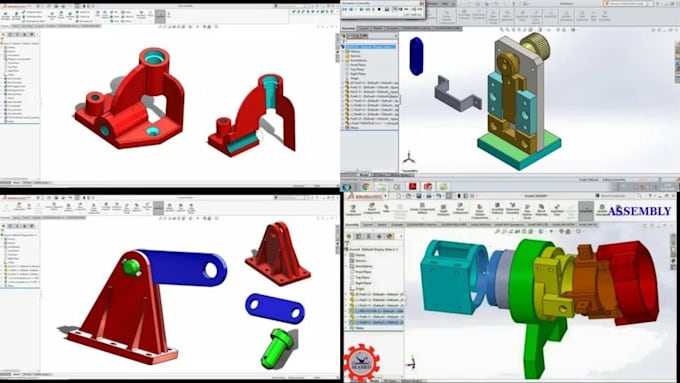The height and width of the screenshot is (383, 680).
Task: Click the tab overflow arrow above the ASSEMBLY window tree
Action: (401, 236)
